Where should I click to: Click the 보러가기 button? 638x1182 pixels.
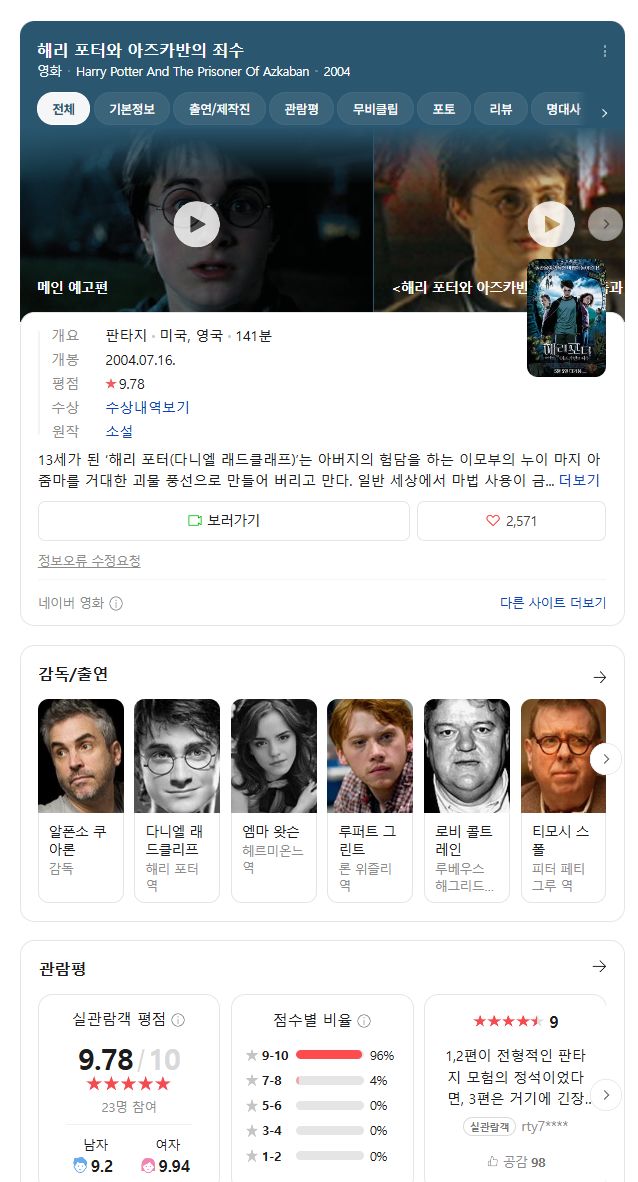(x=224, y=521)
